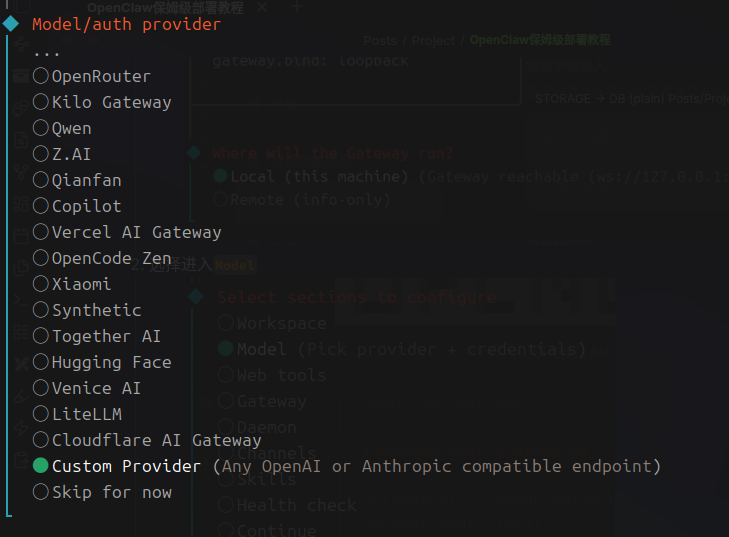Open the Posts breadcrumb link
This screenshot has height=537, width=729.
pyautogui.click(x=380, y=41)
